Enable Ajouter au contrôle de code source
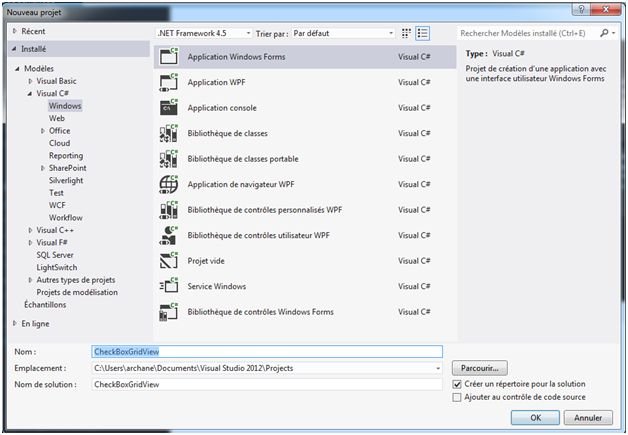Screen dimensions: 628x435 click(x=457, y=397)
